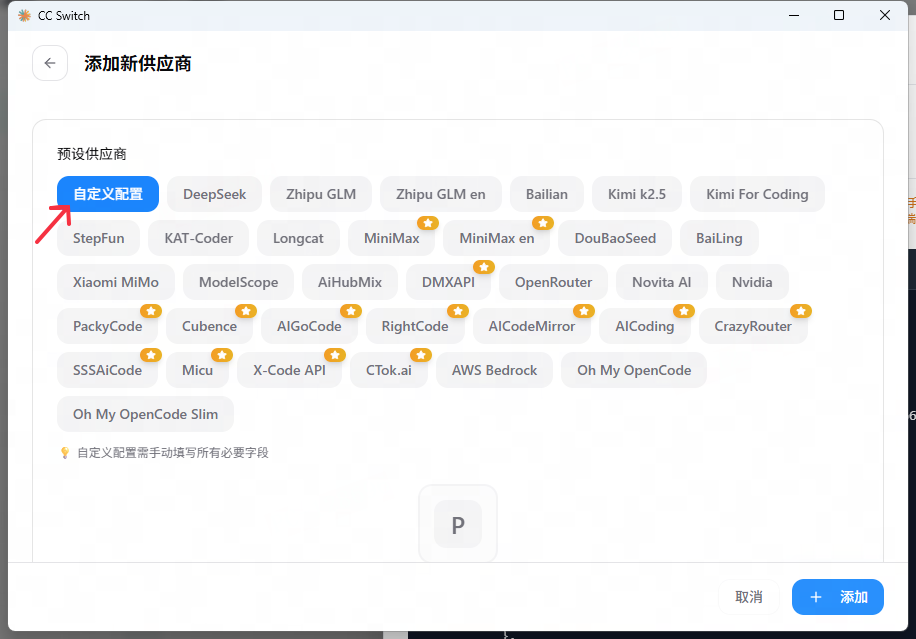Select the AICodeMirror provider
Screen dimensions: 916x639
pos(532,326)
